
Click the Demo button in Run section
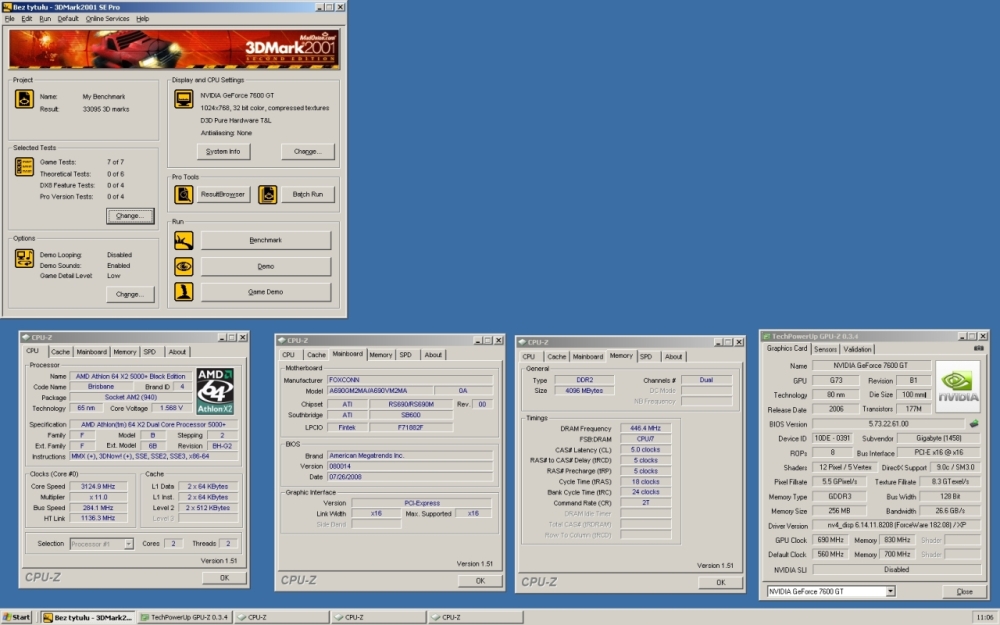click(266, 266)
